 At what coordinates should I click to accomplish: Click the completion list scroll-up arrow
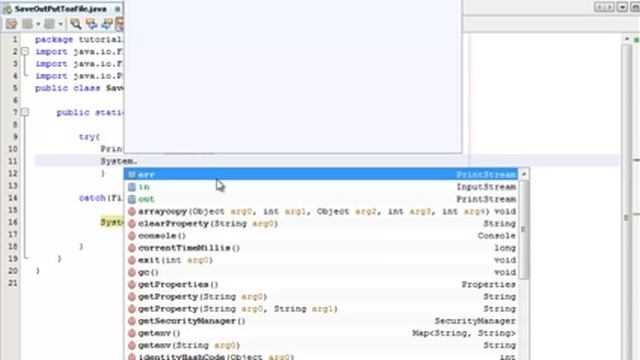[524, 174]
